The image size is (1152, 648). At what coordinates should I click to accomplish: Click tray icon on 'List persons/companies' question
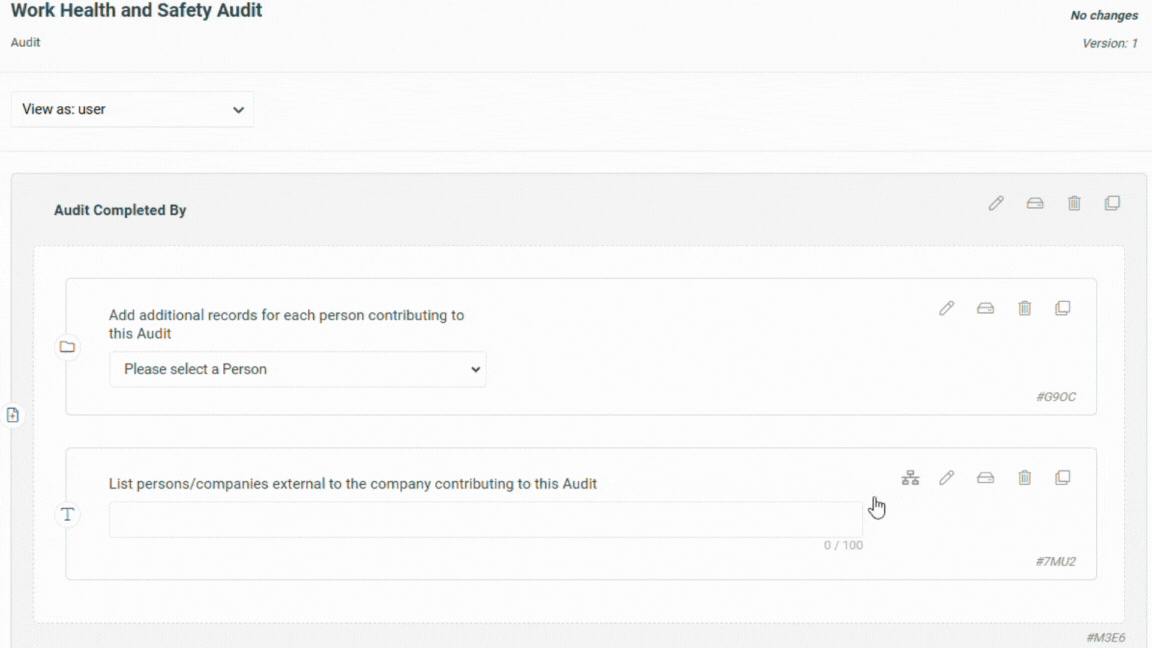click(985, 478)
